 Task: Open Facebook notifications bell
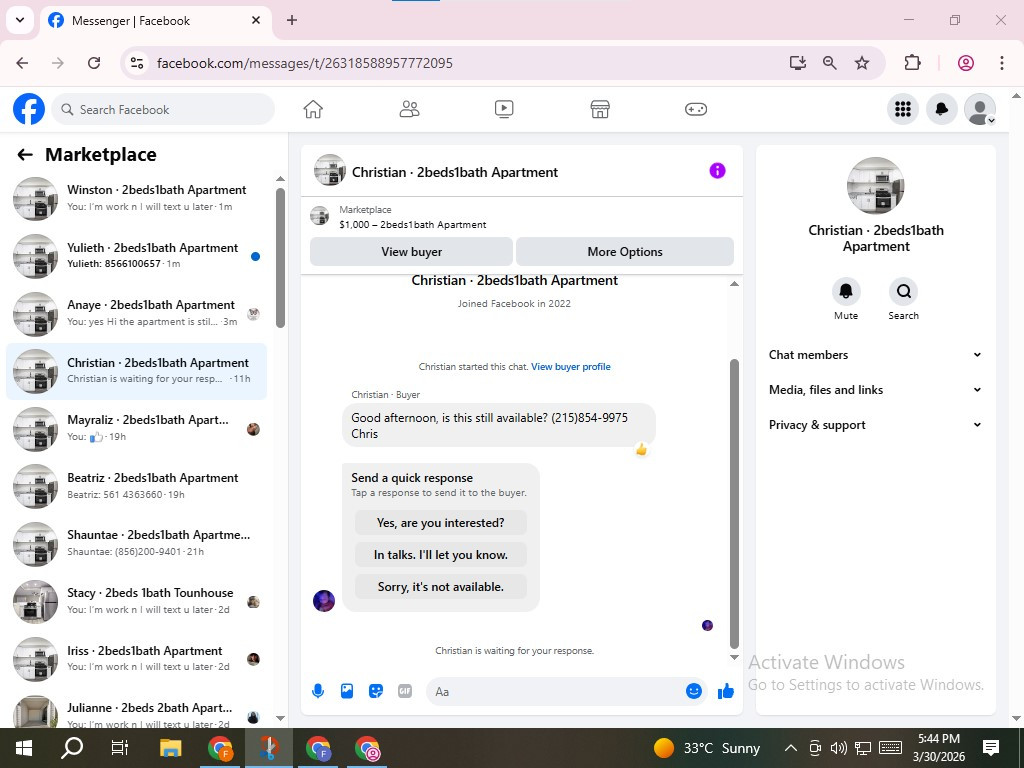pyautogui.click(x=942, y=109)
